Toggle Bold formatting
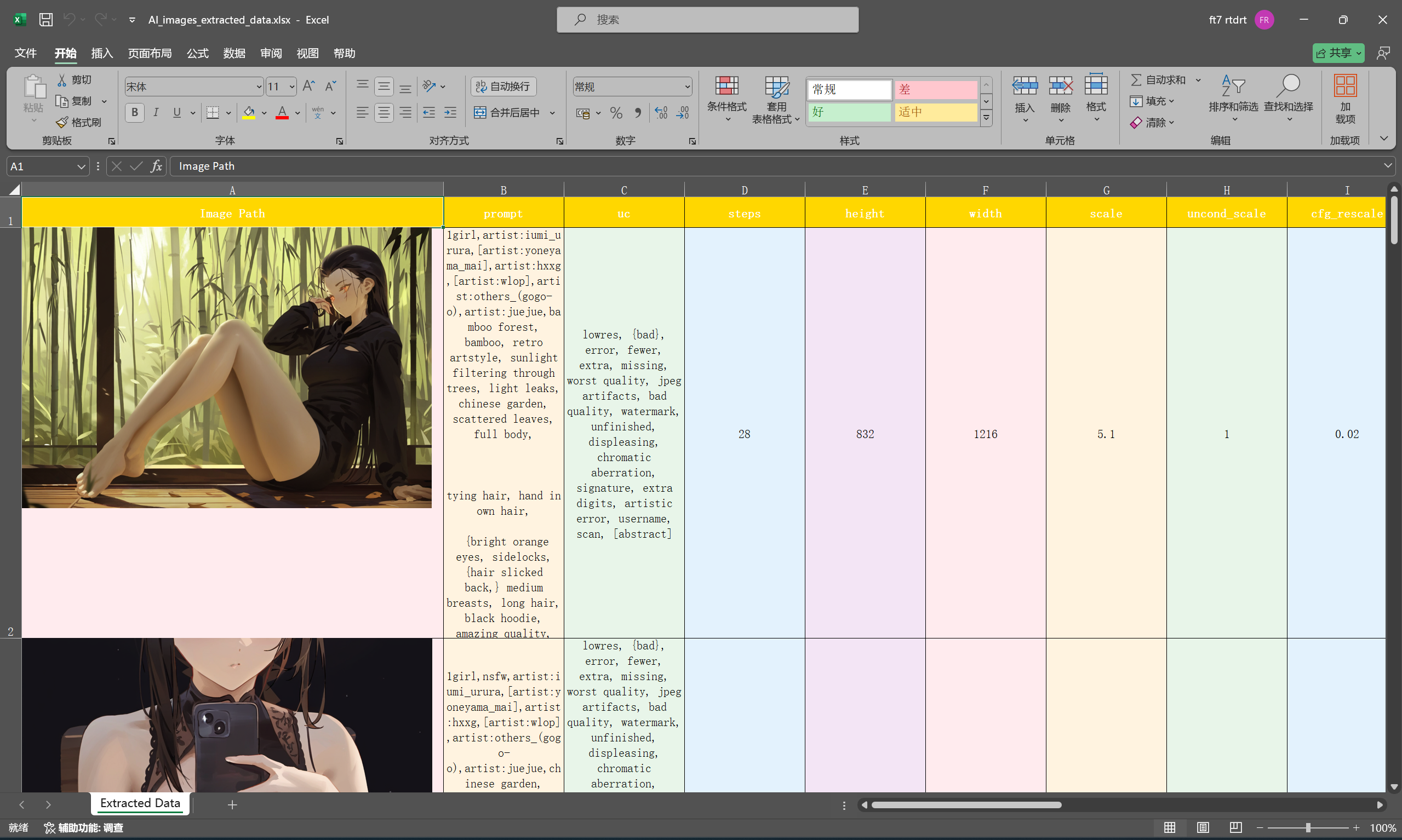This screenshot has height=840, width=1402. (x=134, y=113)
